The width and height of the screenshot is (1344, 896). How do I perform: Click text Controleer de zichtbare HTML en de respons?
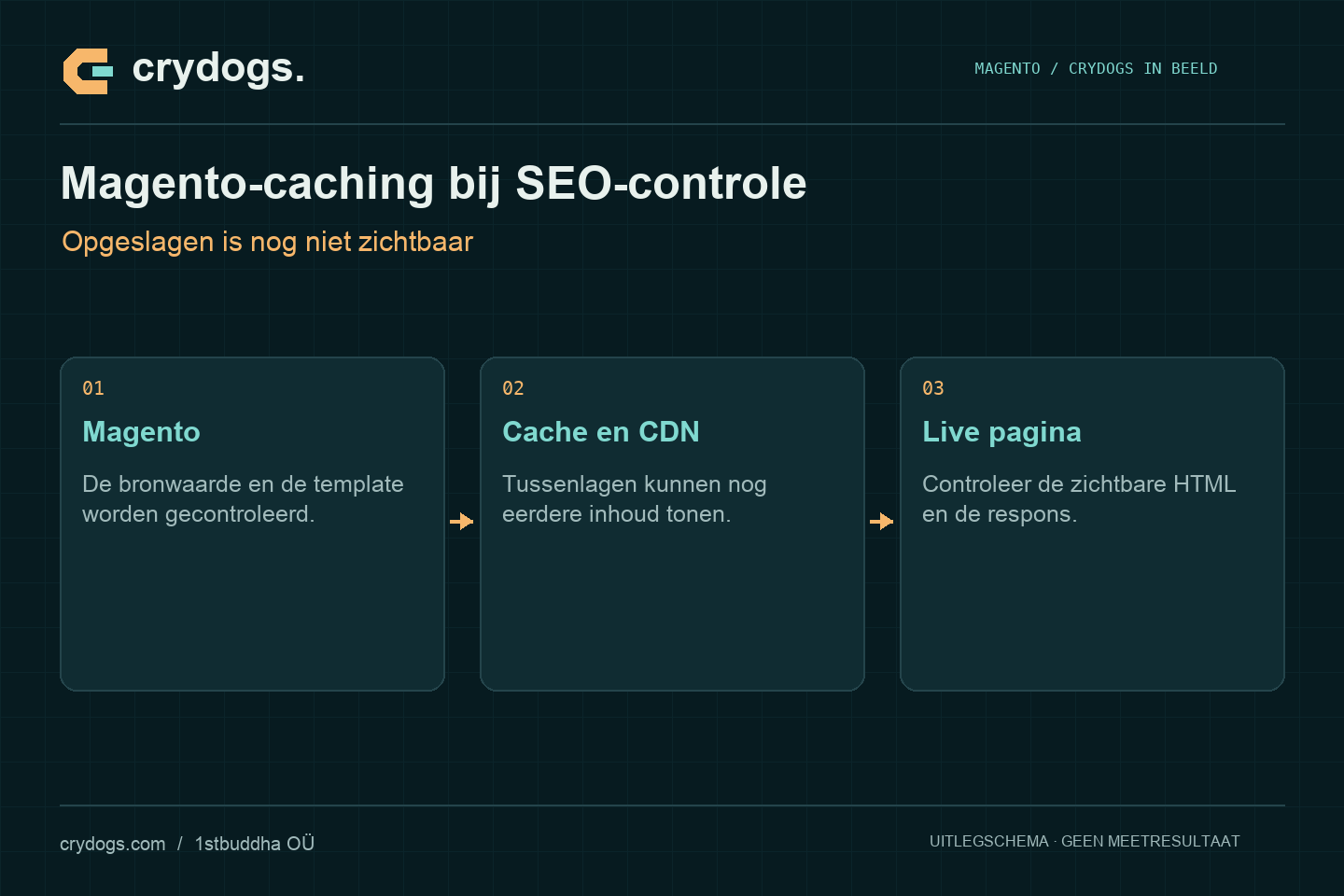[x=1079, y=499]
